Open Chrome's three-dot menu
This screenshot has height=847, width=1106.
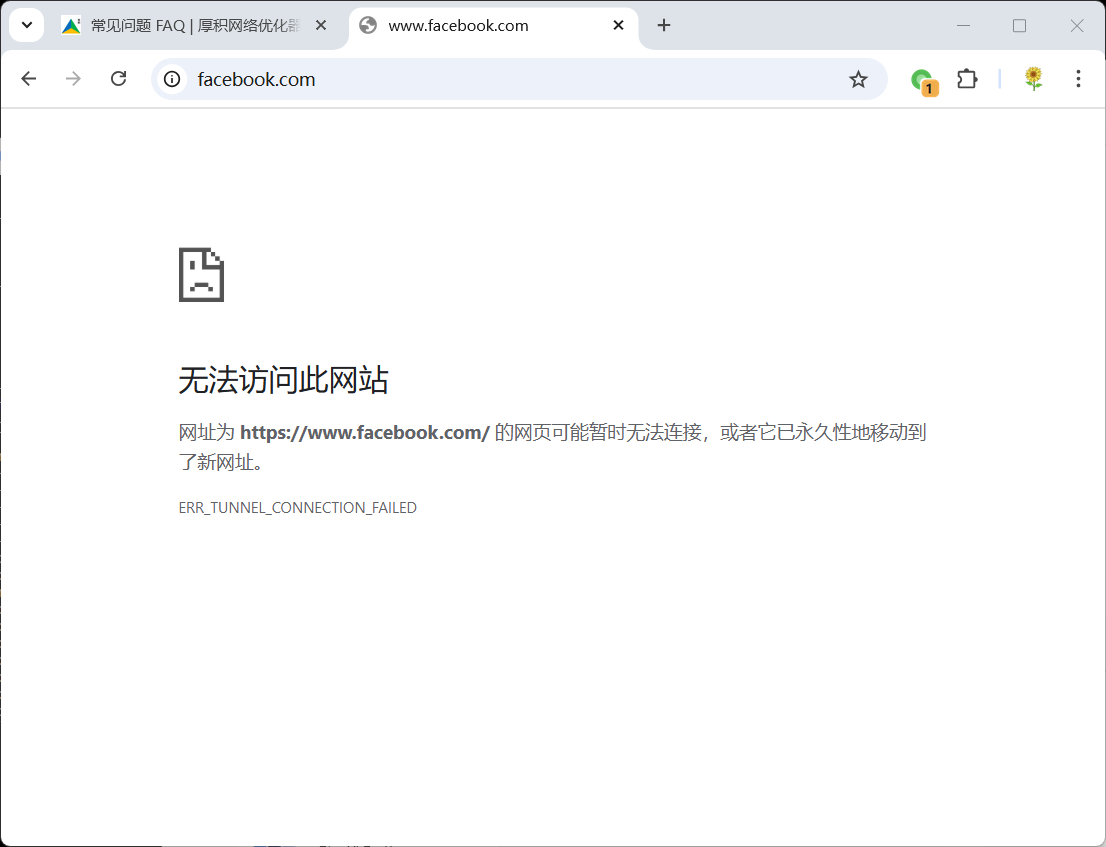click(1078, 79)
